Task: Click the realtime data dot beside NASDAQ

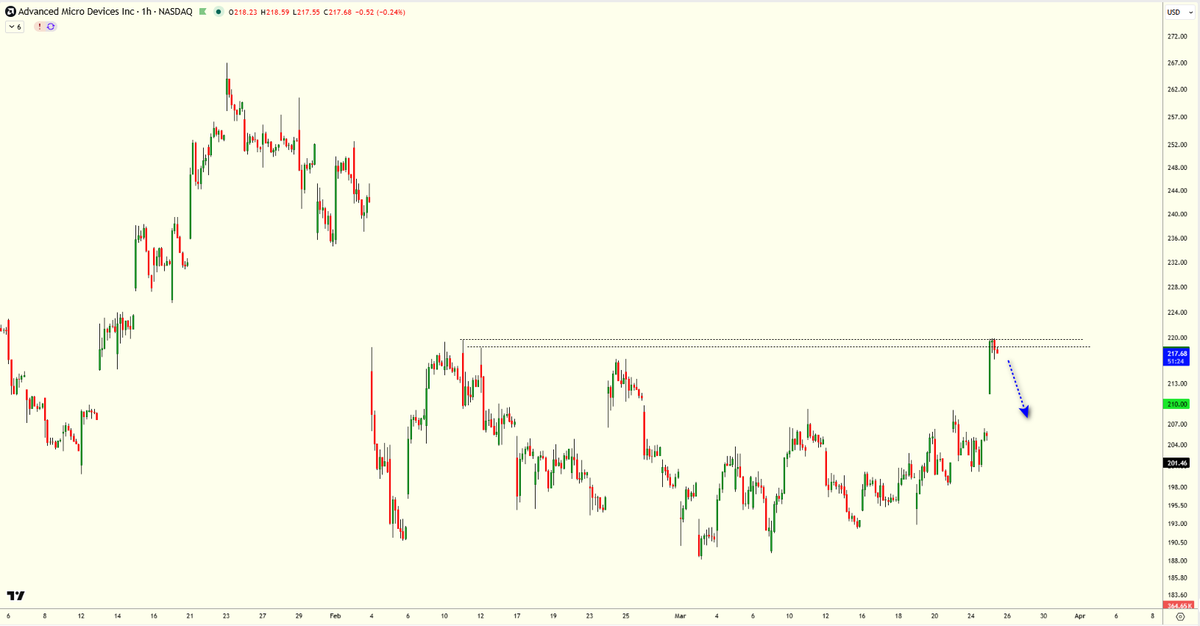Action: [219, 10]
